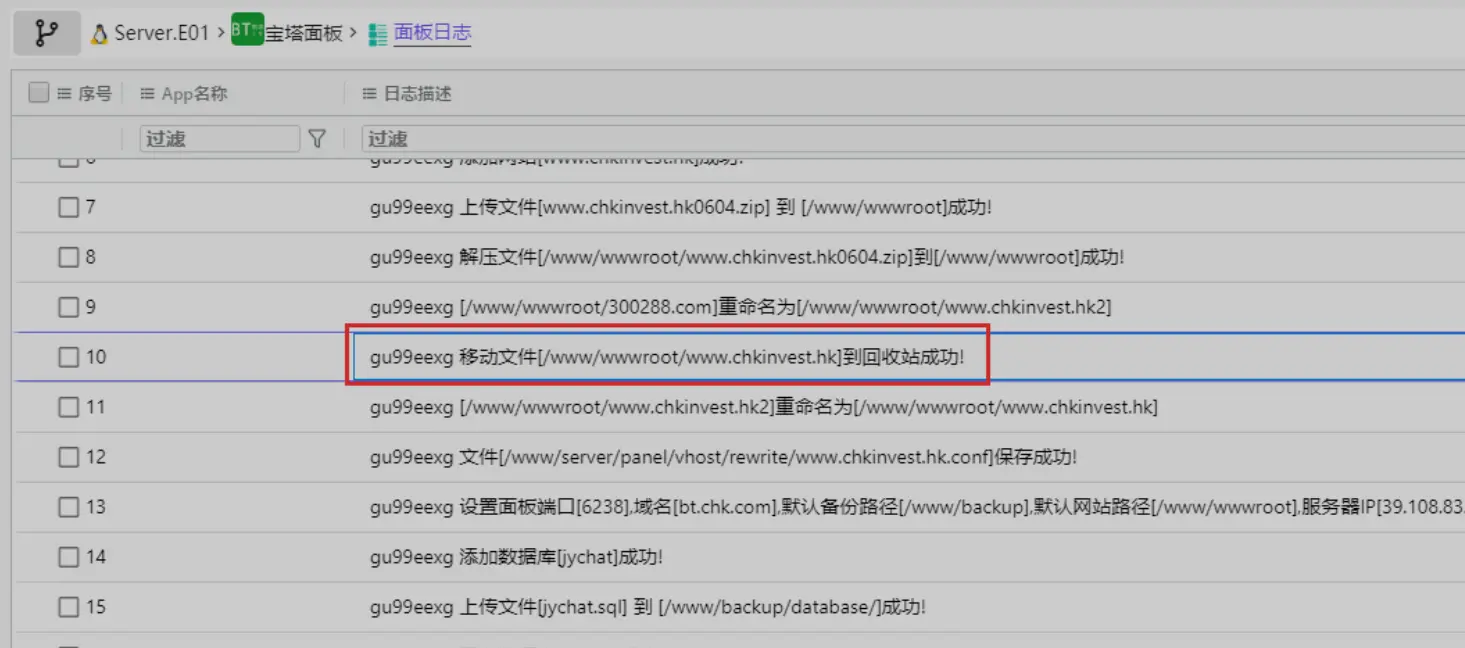Toggle the select-all checkbox in header
Screen dimensions: 1465x648
39,92
